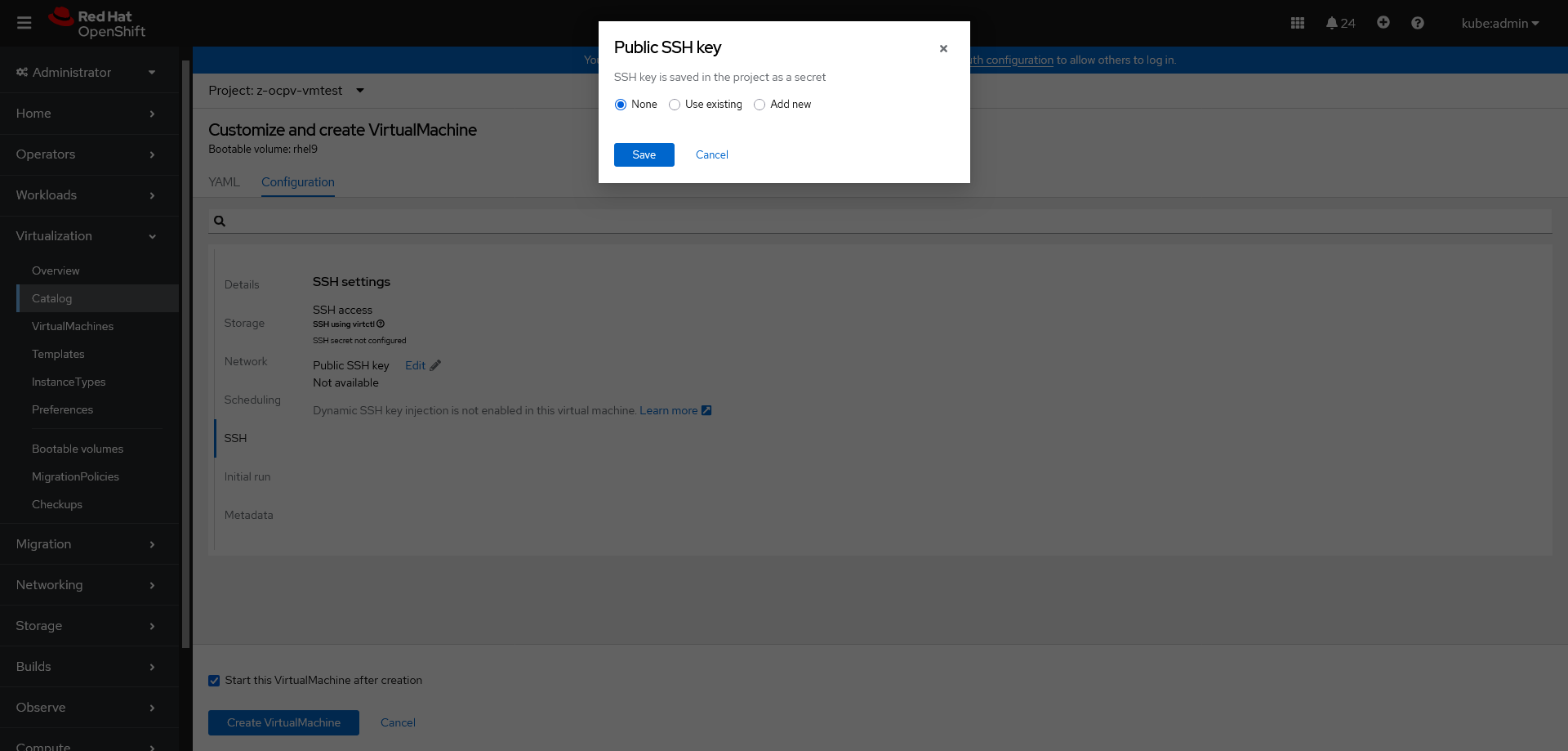Expand the Operators navigation section

coord(90,154)
